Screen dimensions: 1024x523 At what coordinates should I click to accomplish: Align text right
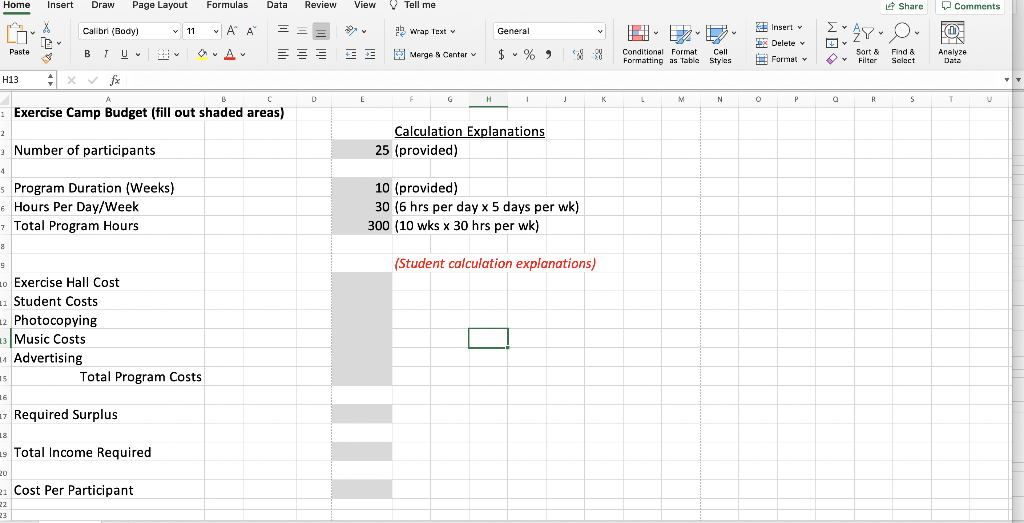click(x=321, y=55)
